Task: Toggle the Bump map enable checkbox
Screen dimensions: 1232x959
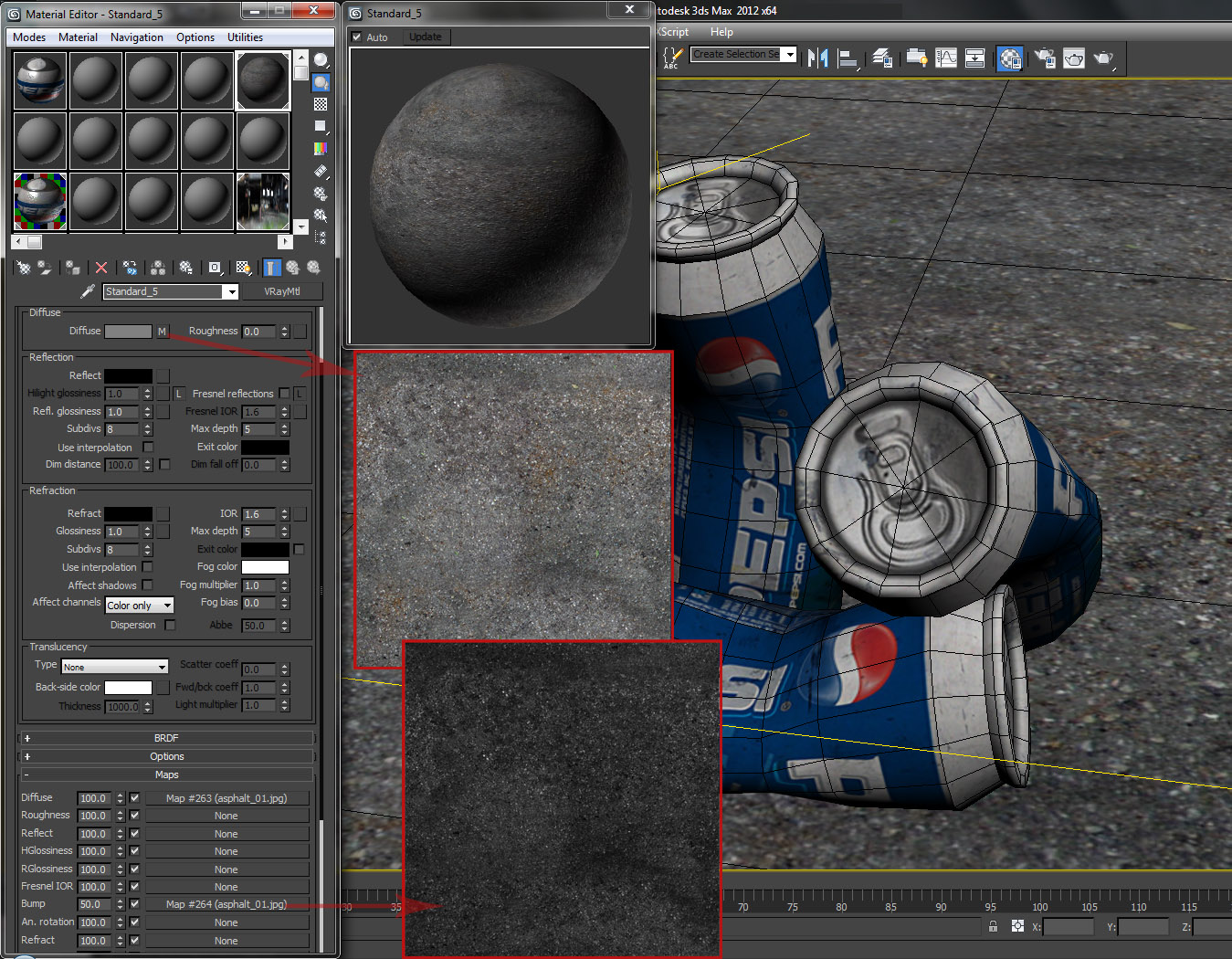Action: pyautogui.click(x=135, y=904)
